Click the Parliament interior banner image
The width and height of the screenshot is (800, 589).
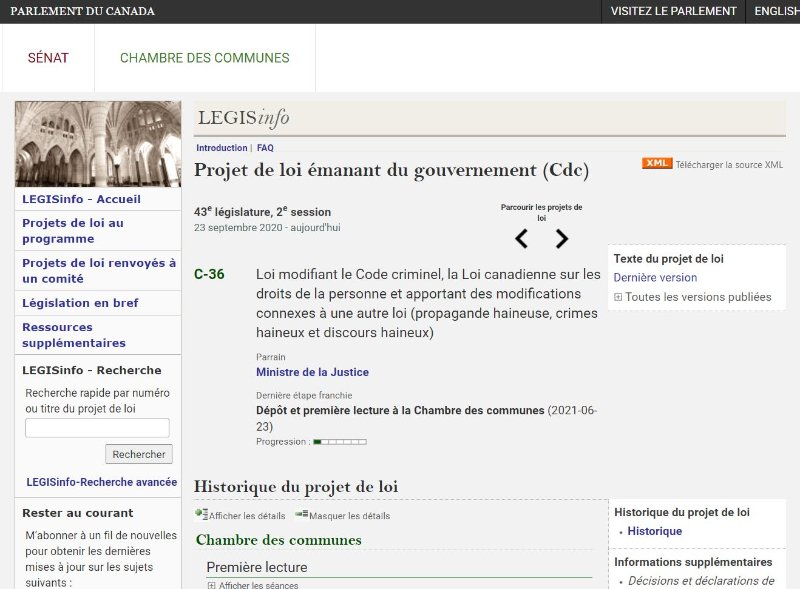tap(98, 144)
